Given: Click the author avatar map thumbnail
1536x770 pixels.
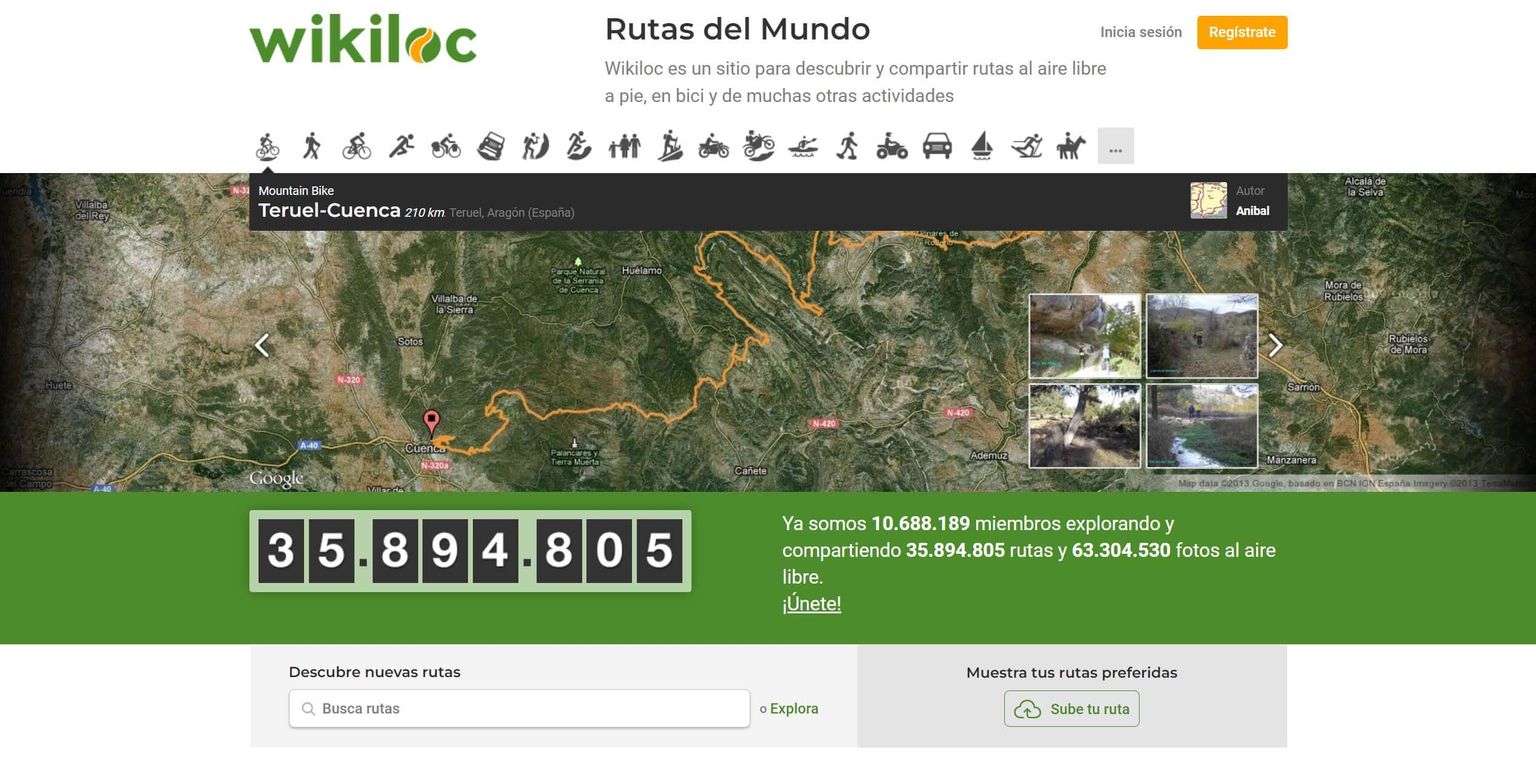Looking at the screenshot, I should click(1208, 200).
